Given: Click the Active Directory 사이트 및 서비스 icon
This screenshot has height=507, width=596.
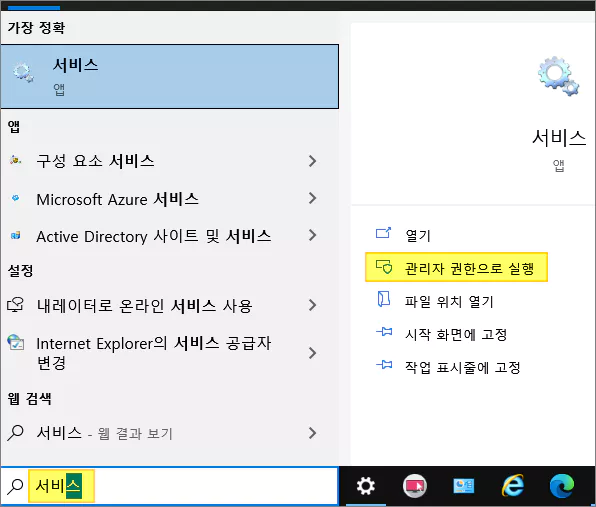Looking at the screenshot, I should point(16,235).
